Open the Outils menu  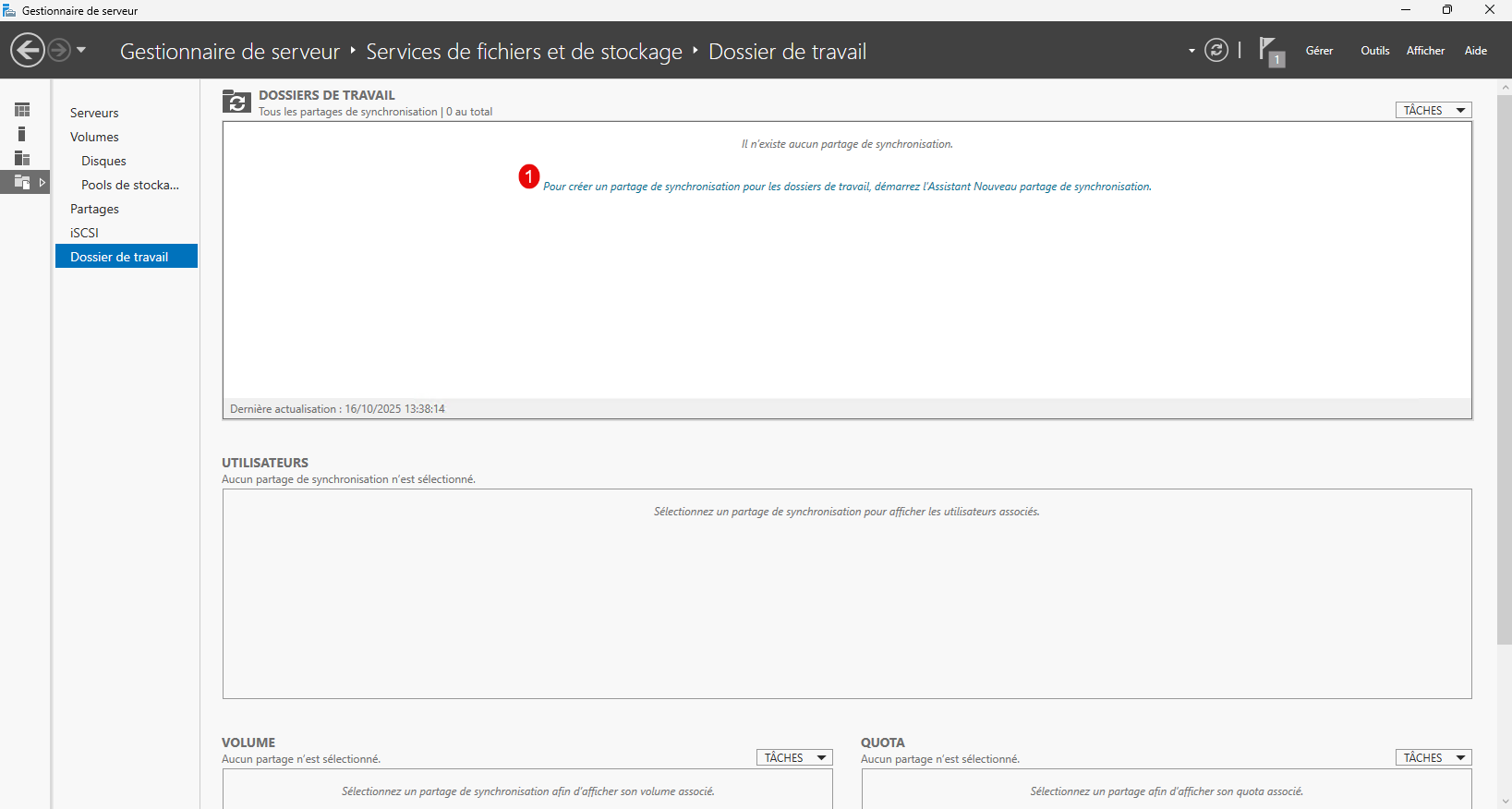coord(1374,51)
